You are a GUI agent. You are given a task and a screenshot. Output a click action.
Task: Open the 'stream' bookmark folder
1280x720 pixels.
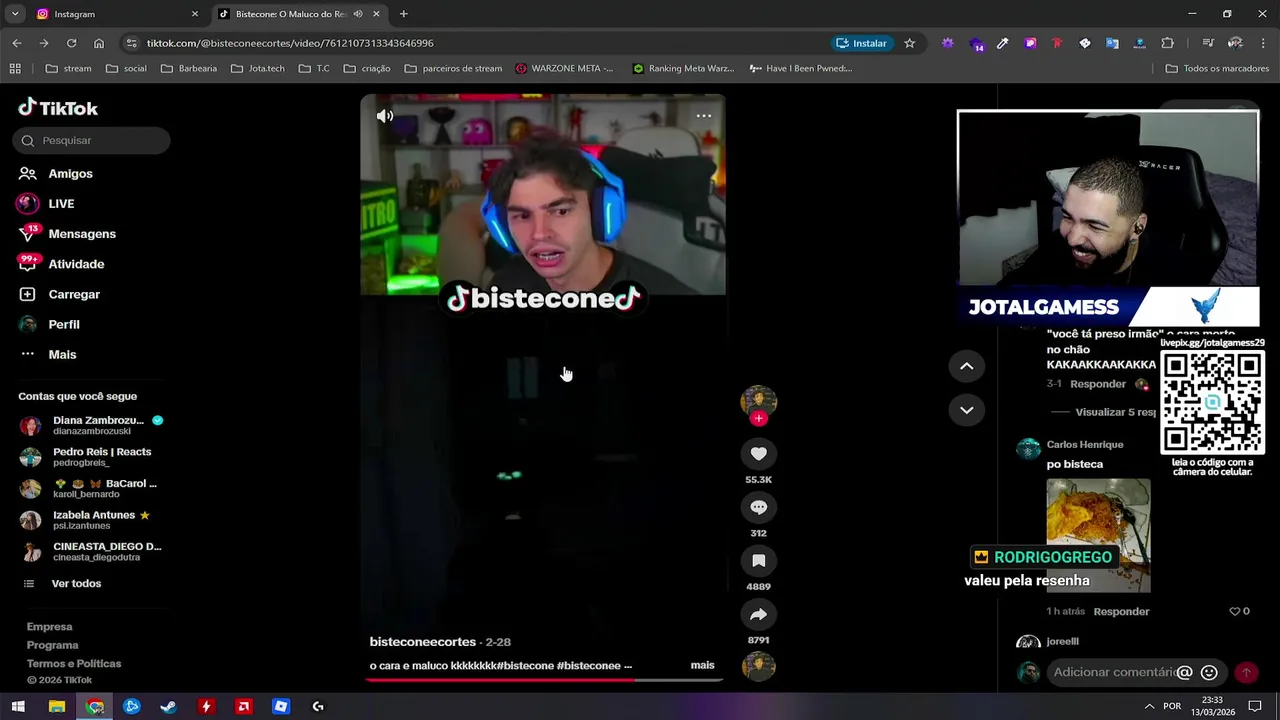point(68,68)
